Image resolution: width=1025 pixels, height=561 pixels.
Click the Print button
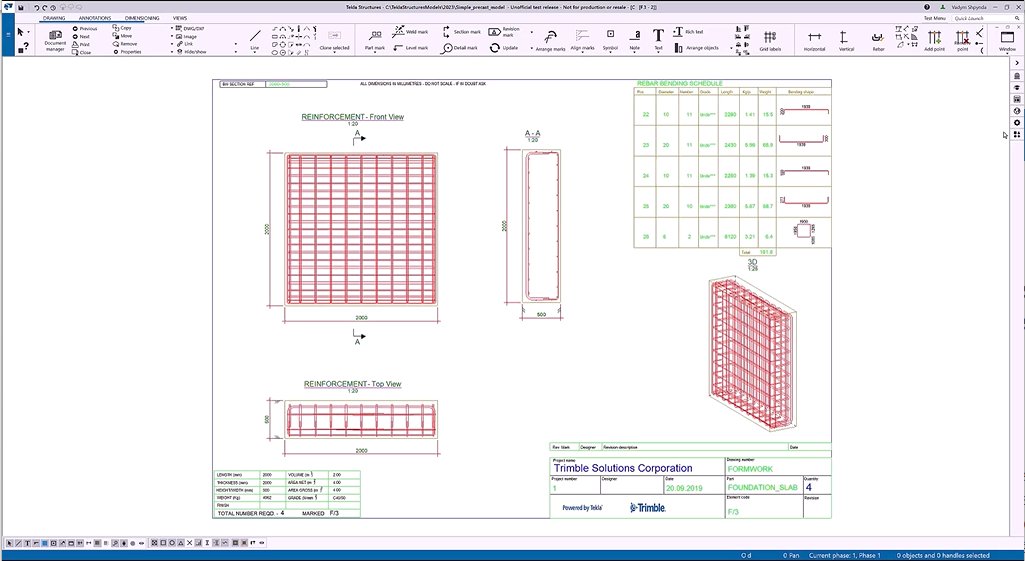[82, 44]
